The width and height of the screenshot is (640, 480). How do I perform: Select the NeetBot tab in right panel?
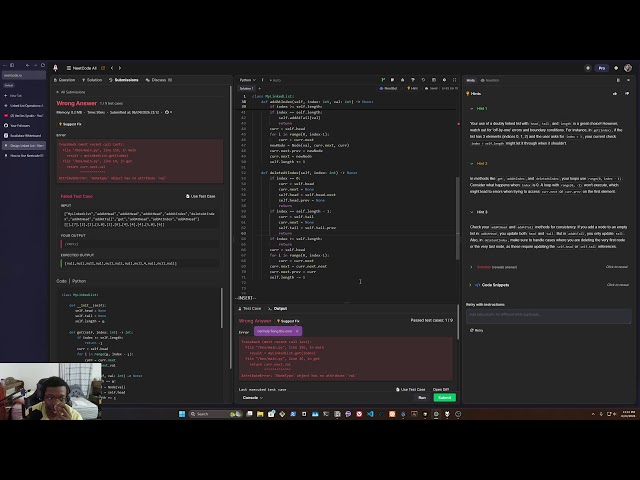tap(490, 80)
